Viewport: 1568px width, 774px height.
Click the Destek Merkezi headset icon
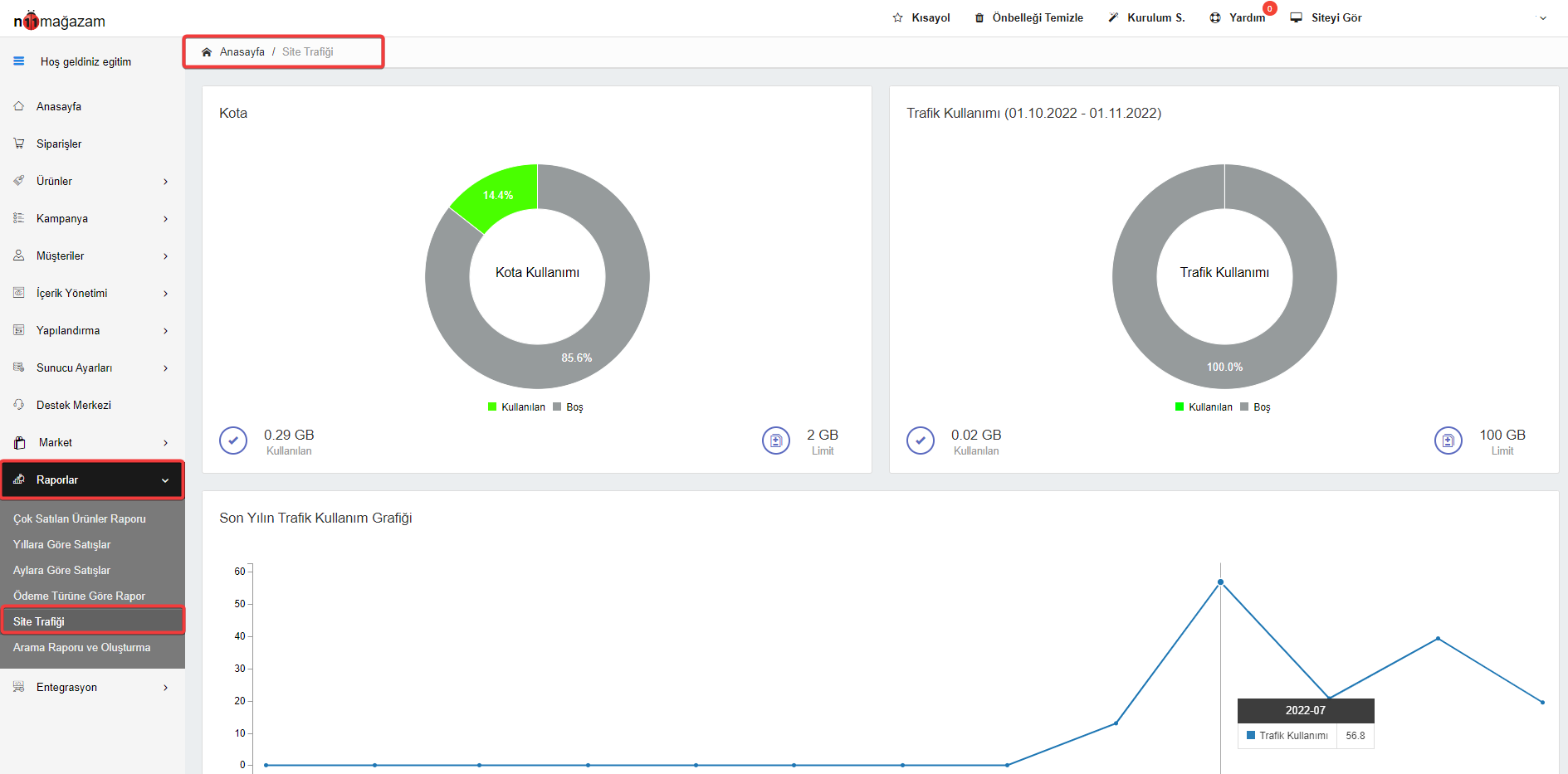point(19,405)
